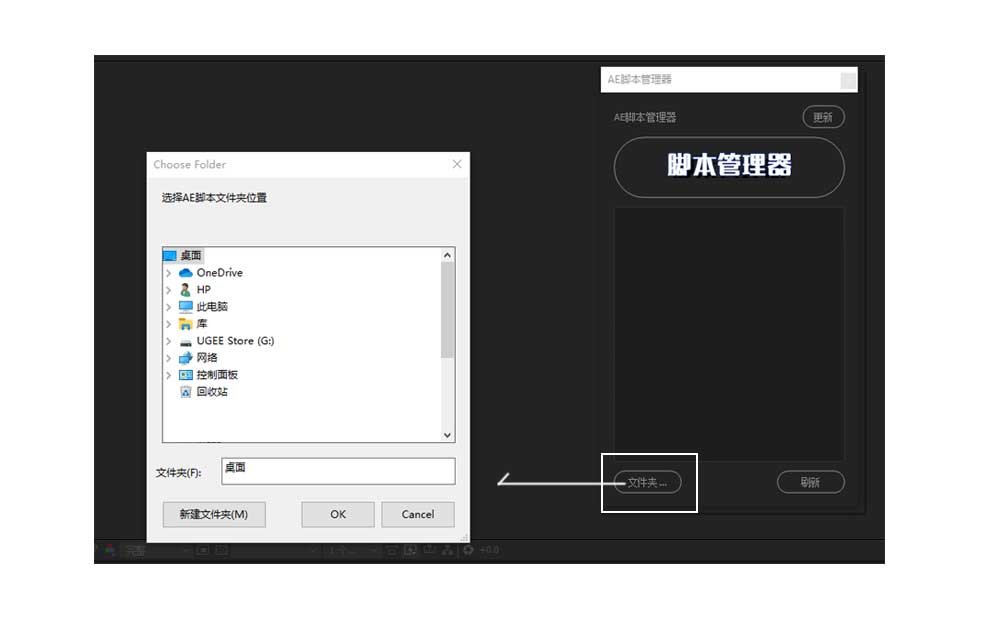Click the 控制面板 control panel icon

point(186,375)
